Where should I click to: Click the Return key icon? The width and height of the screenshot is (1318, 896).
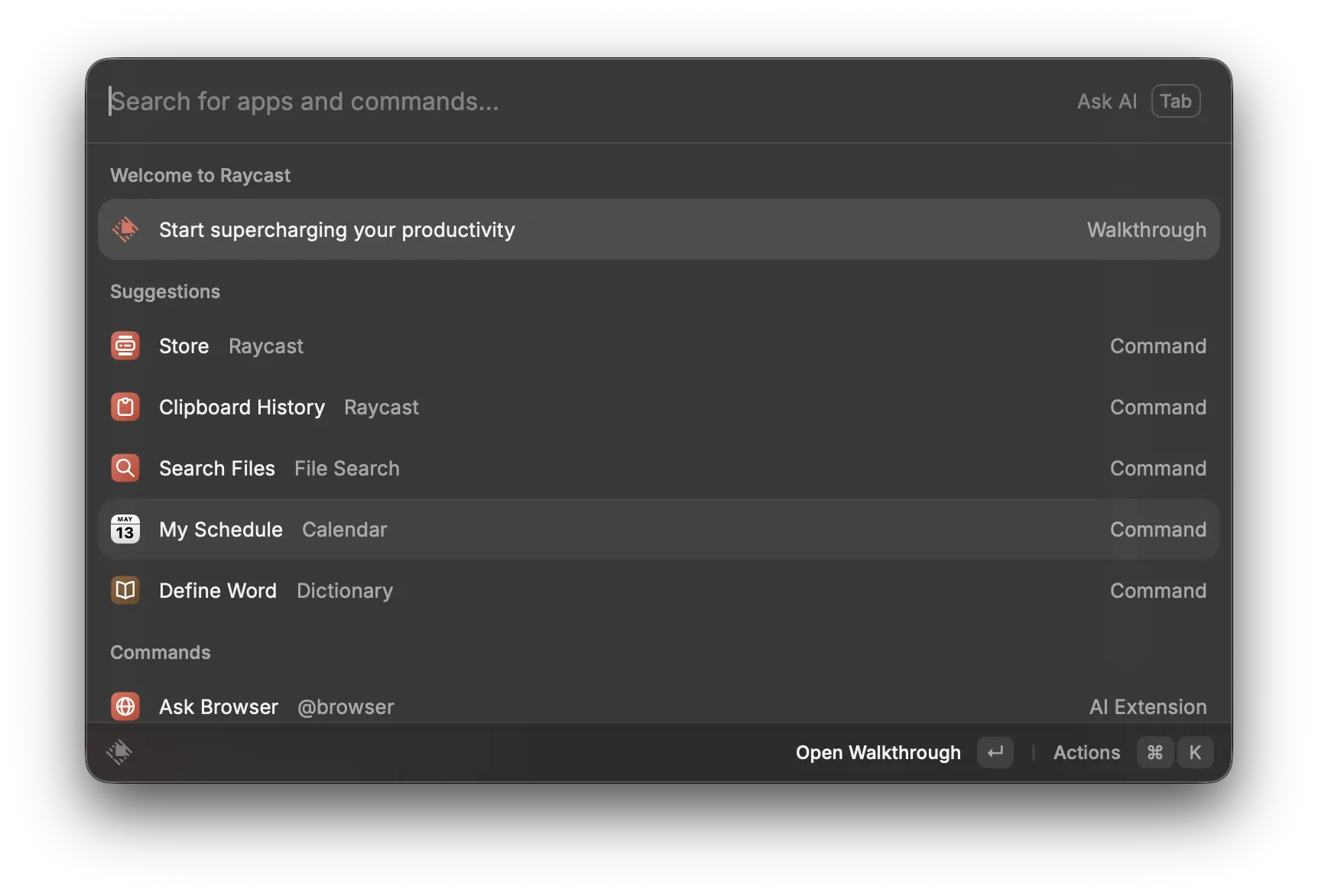click(x=995, y=752)
